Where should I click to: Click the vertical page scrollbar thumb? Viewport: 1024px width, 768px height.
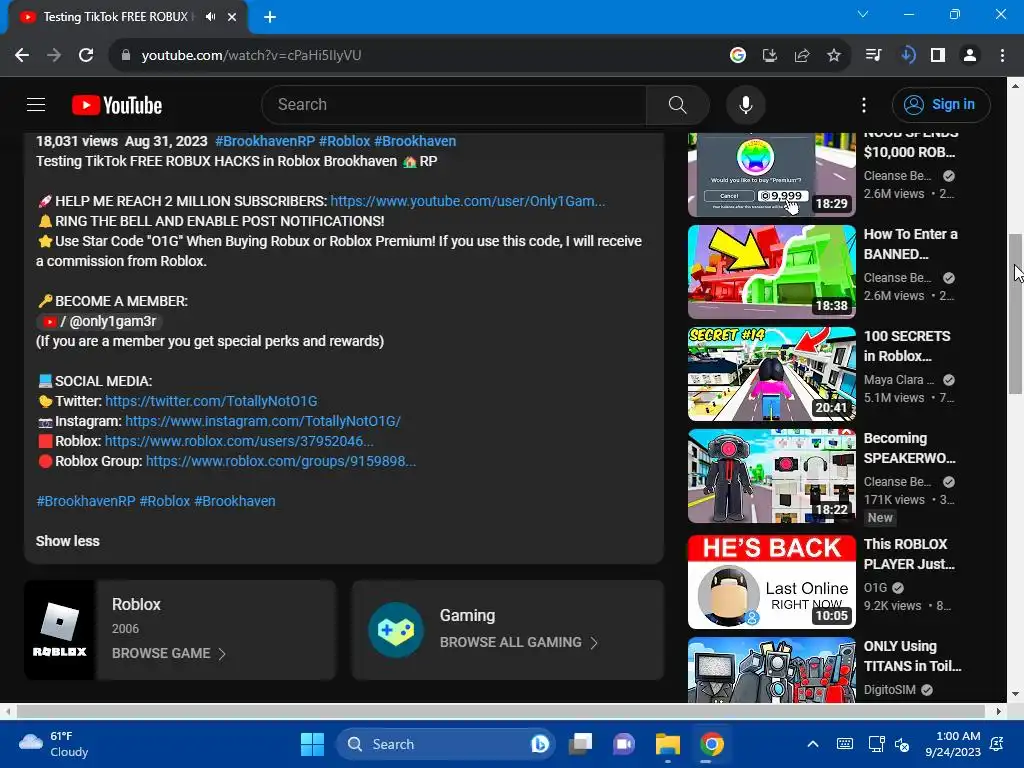coord(1015,313)
